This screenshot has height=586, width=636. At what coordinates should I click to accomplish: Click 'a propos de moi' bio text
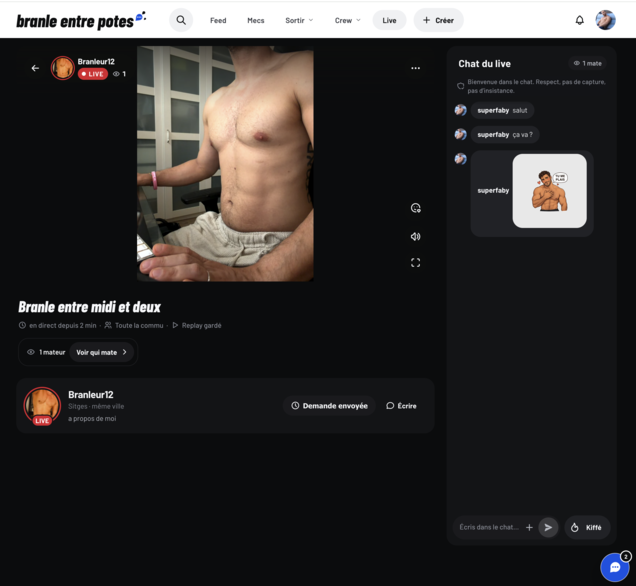pyautogui.click(x=92, y=419)
